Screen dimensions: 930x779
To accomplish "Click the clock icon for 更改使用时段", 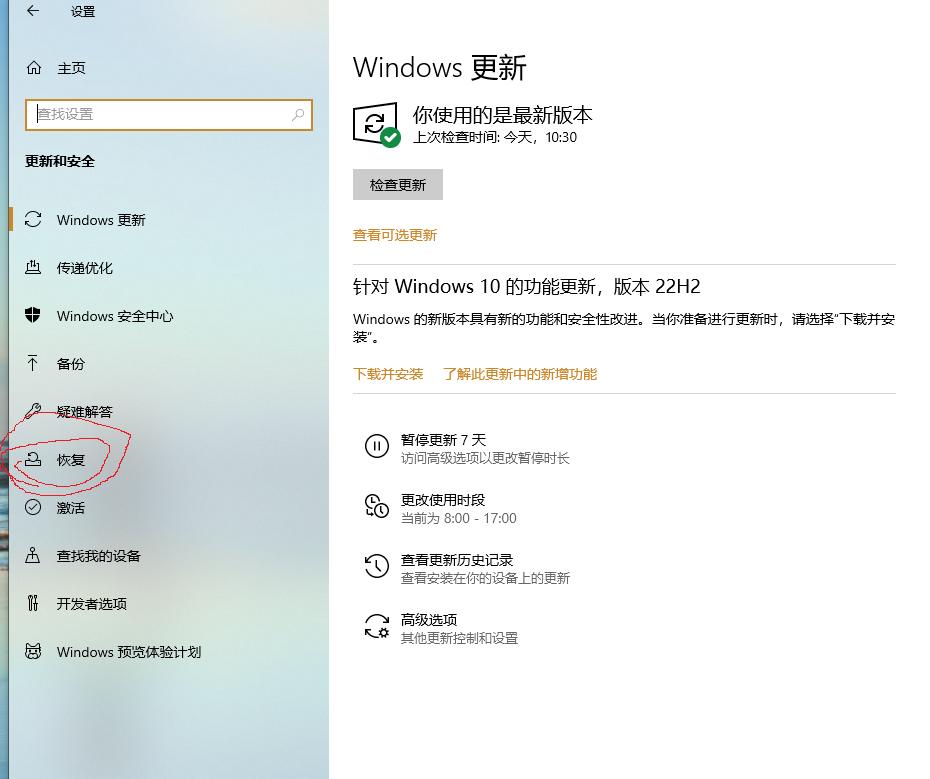I will tap(376, 507).
